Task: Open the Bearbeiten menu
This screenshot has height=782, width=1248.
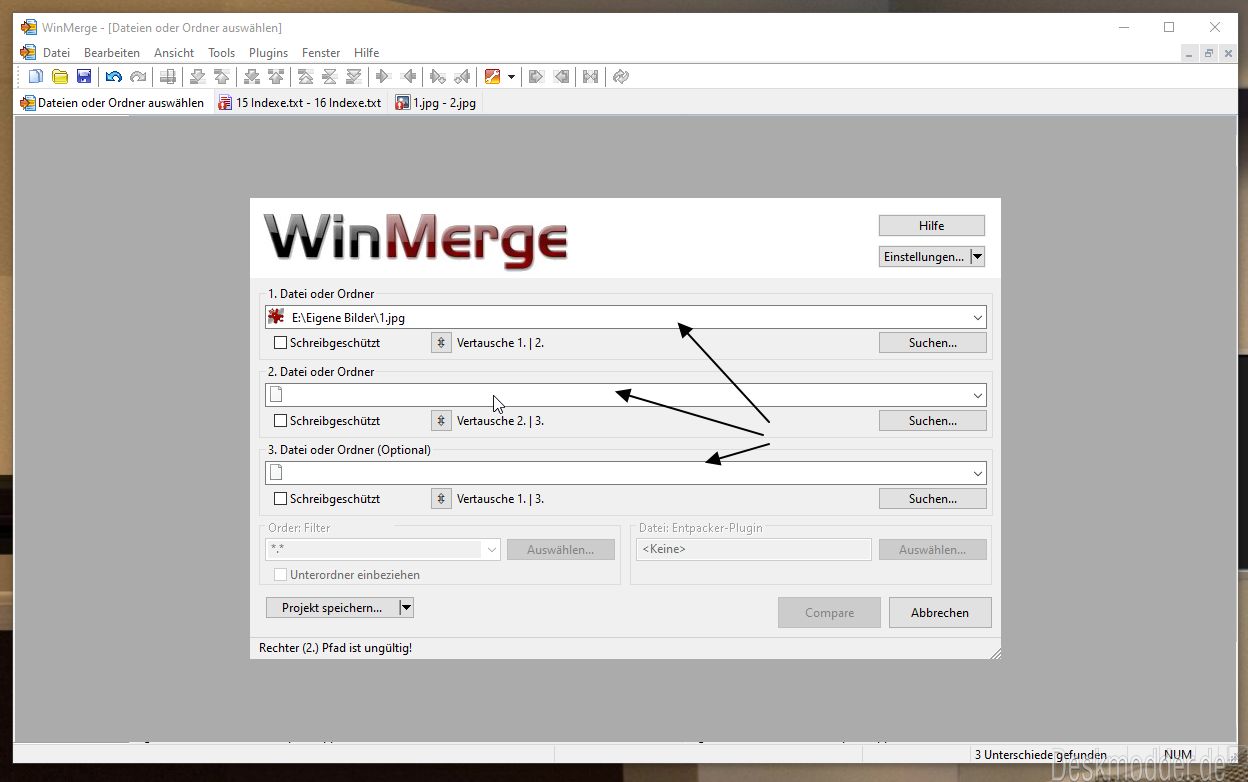Action: pos(112,53)
